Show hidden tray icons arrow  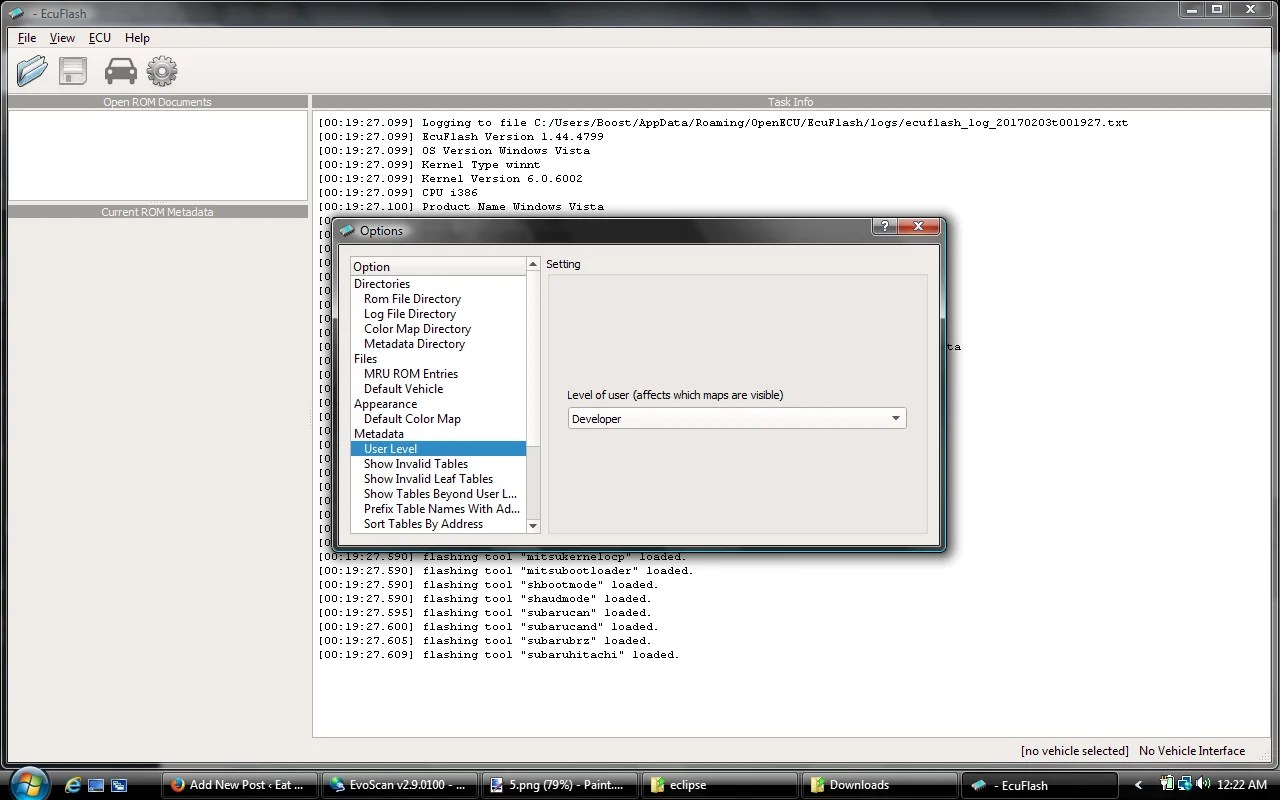[x=1138, y=785]
